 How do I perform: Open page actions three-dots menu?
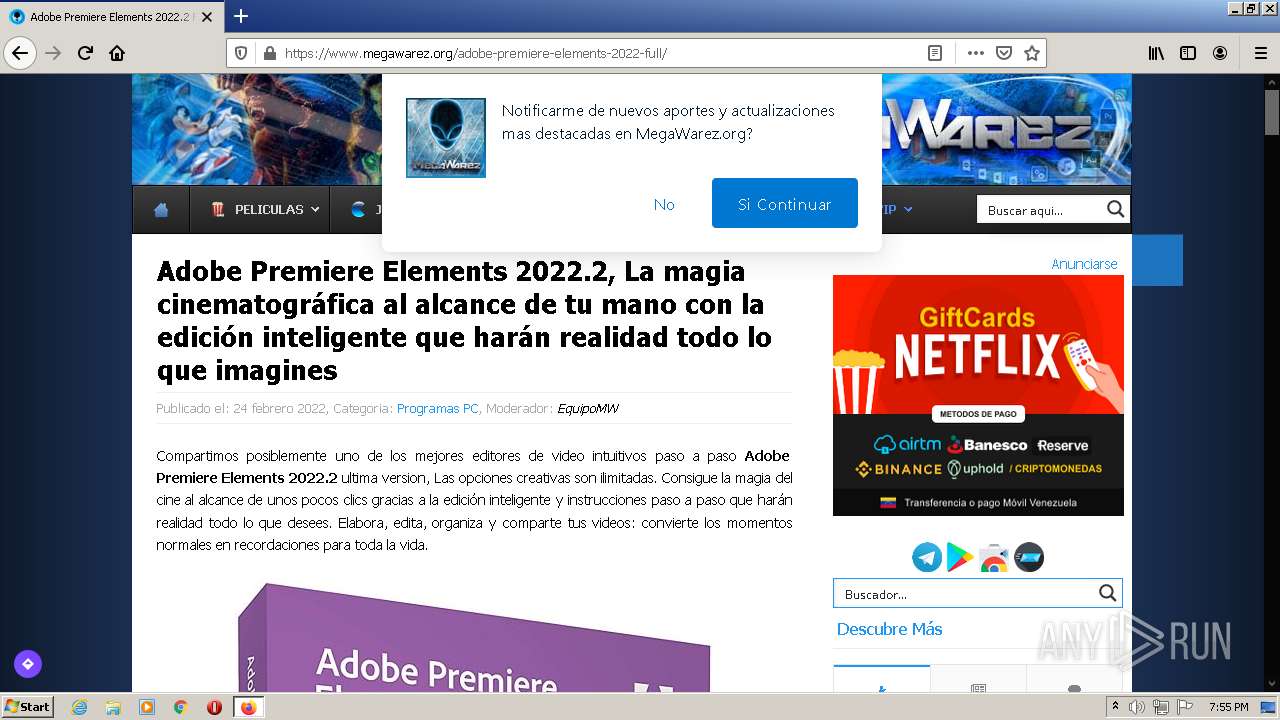pos(976,53)
